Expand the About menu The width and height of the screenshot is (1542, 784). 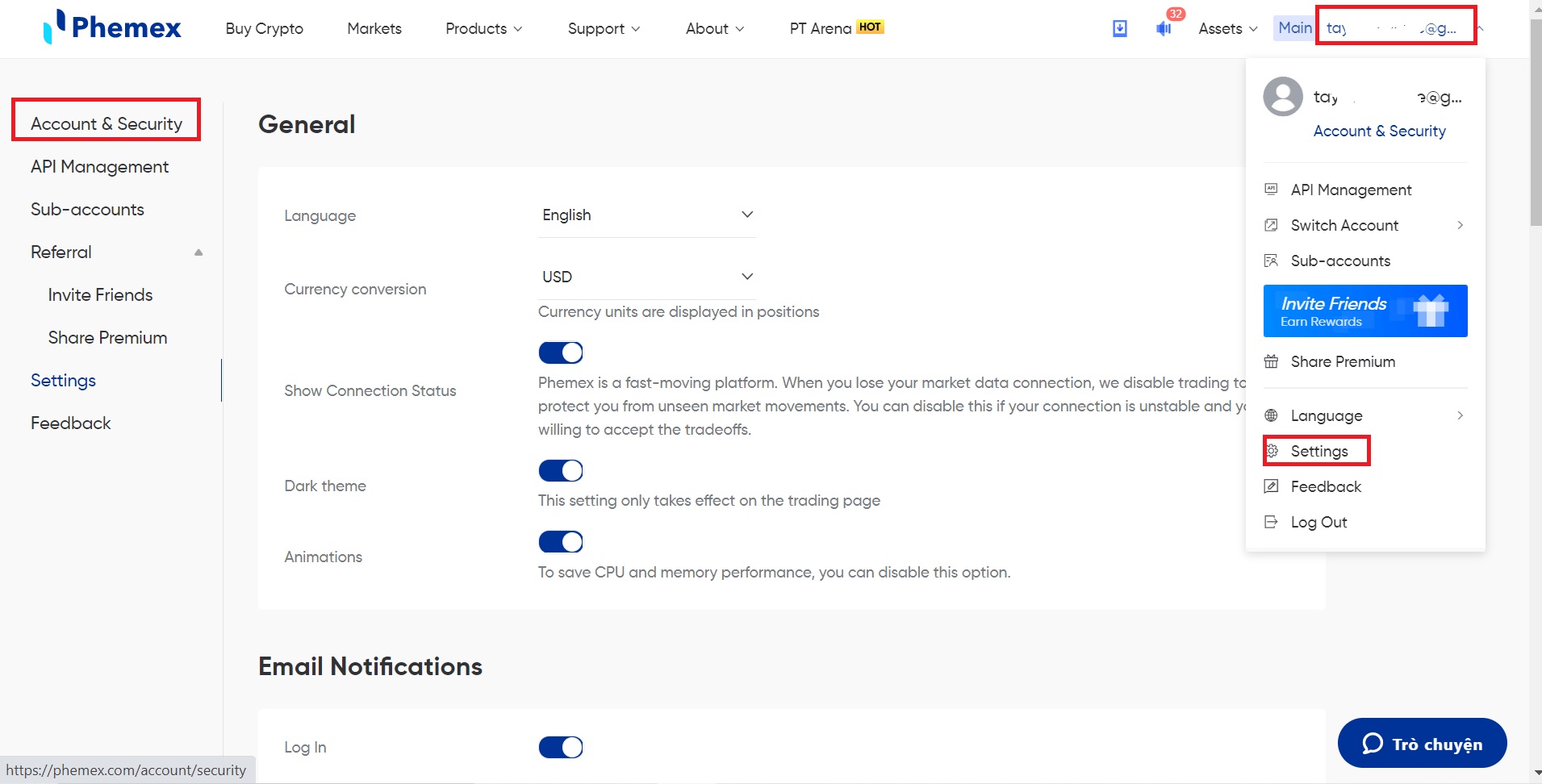coord(715,28)
